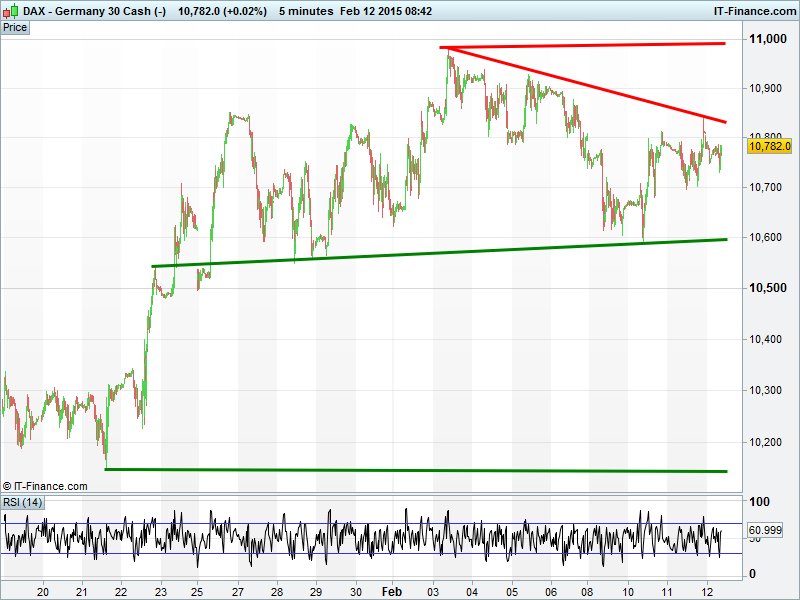The height and width of the screenshot is (600, 800).
Task: Click the Feb marker on the time axis
Action: pos(392,591)
